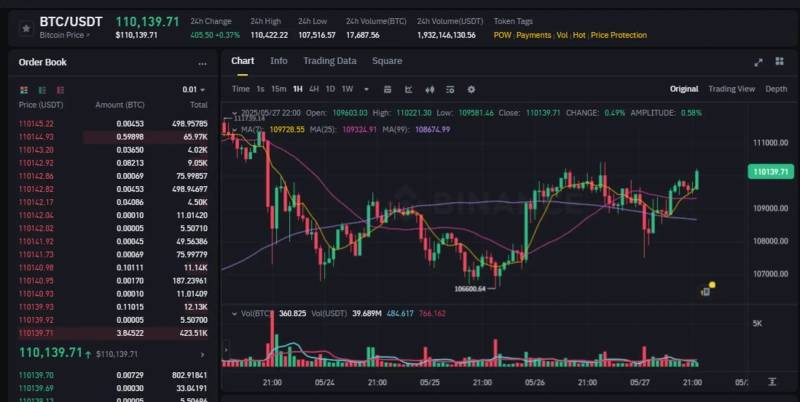The height and width of the screenshot is (402, 800).
Task: Open the Order Book three-dot menu
Action: 202,62
